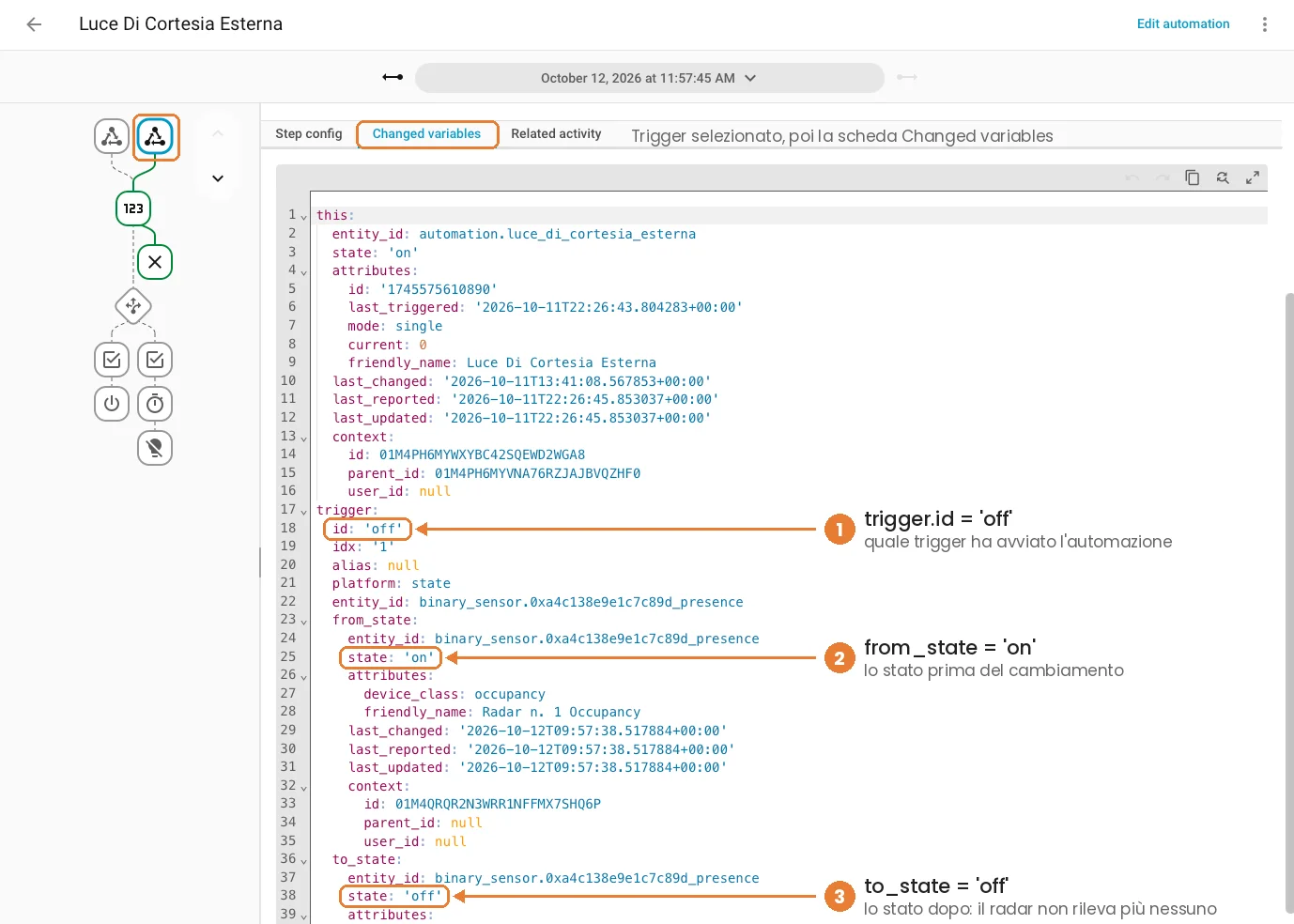The height and width of the screenshot is (924, 1294).
Task: Select the 123 variables node
Action: tap(133, 208)
